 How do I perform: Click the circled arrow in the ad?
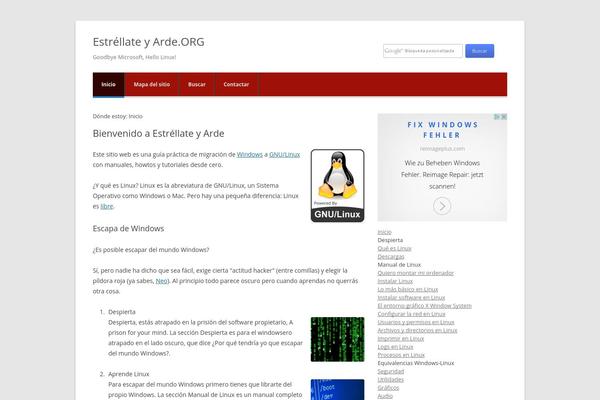pyautogui.click(x=442, y=206)
